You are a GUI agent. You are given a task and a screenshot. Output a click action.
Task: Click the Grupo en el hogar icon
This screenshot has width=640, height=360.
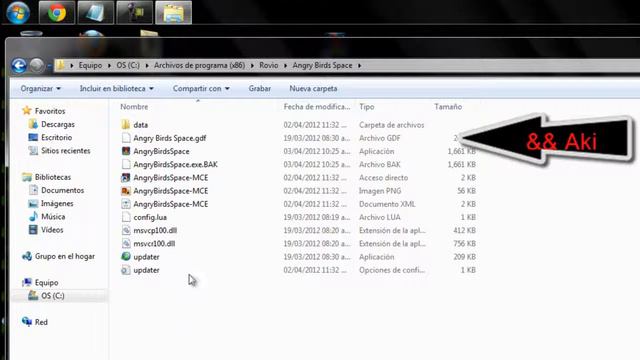tap(27, 256)
